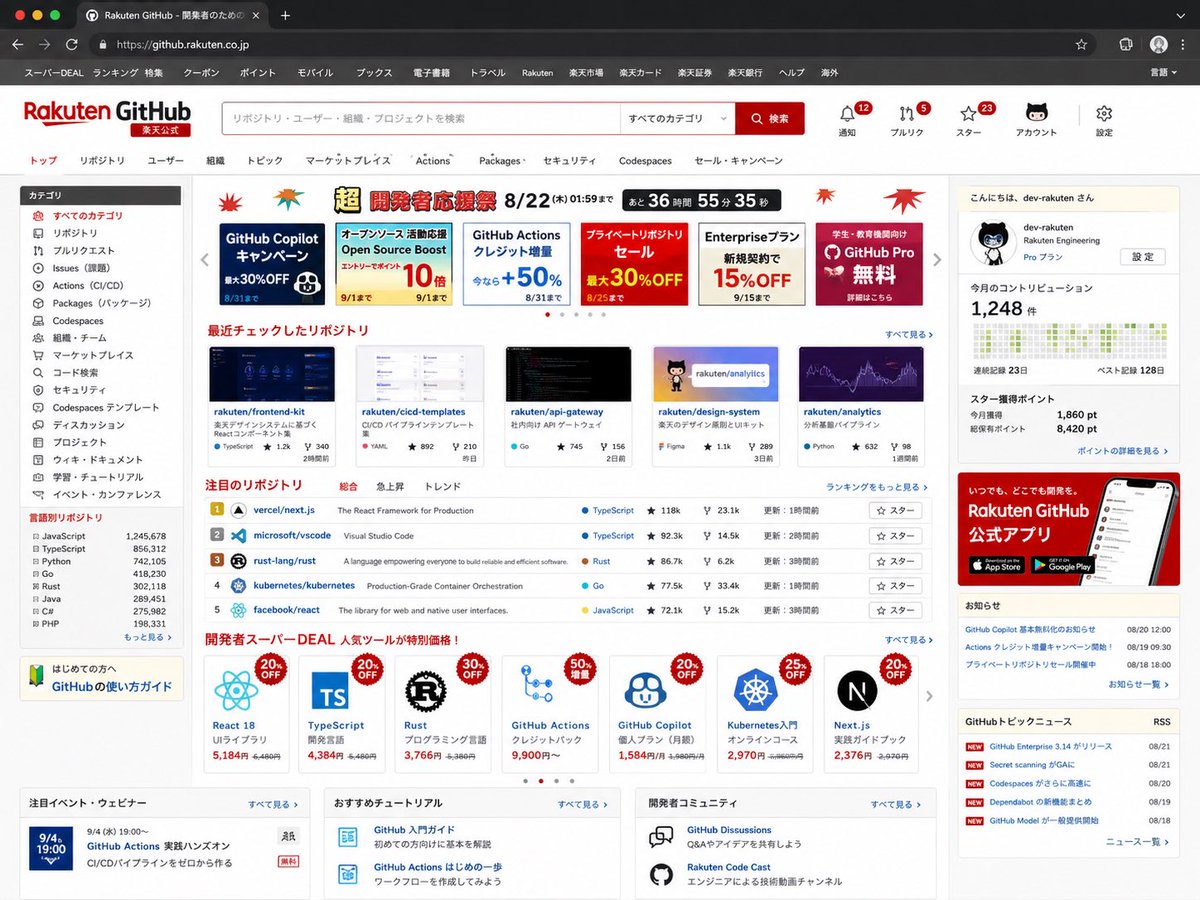Click the GitHub Copilot キャンペーン banner
This screenshot has height=900, width=1200.
272,264
